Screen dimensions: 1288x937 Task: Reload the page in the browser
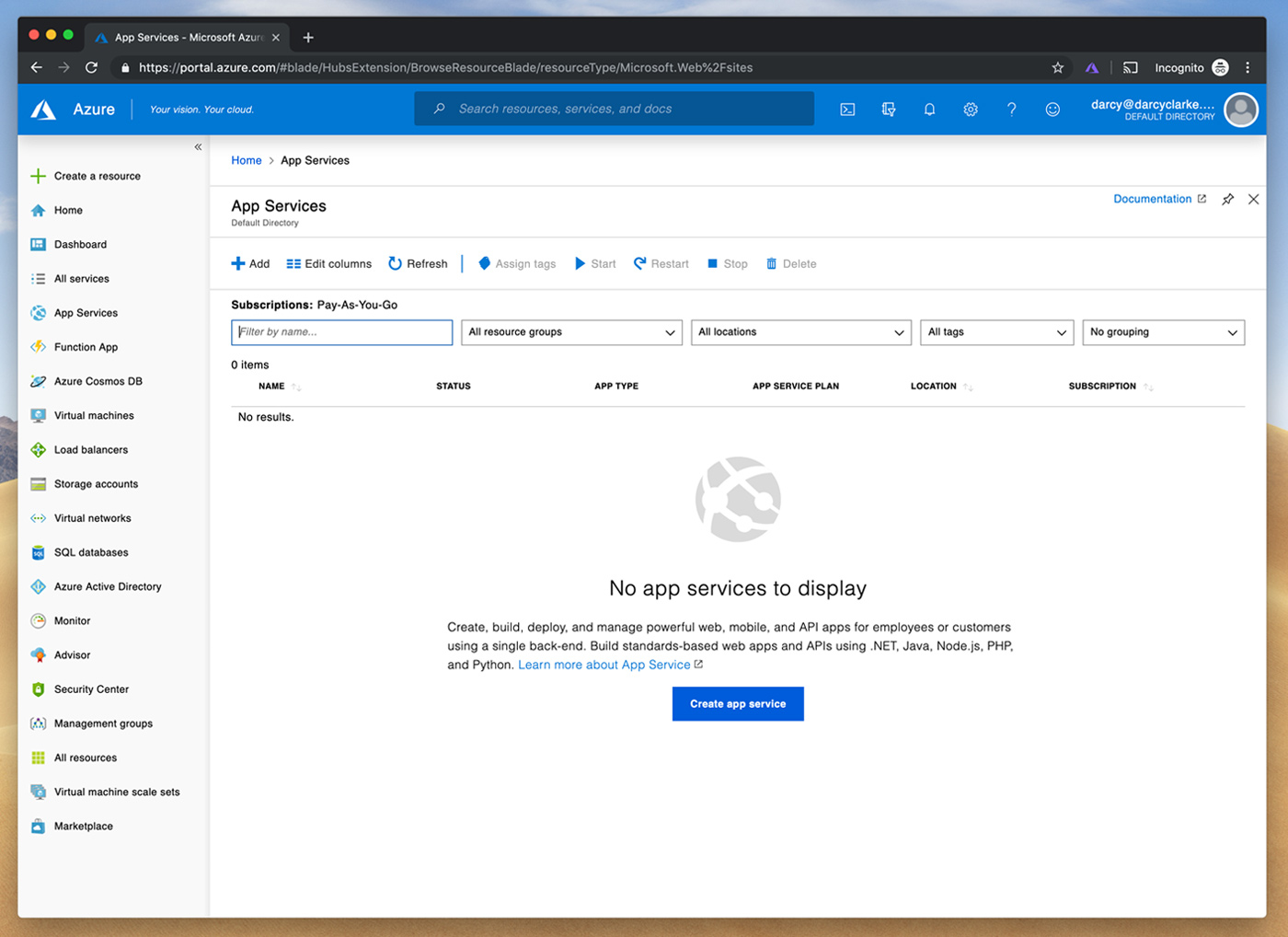tap(91, 67)
